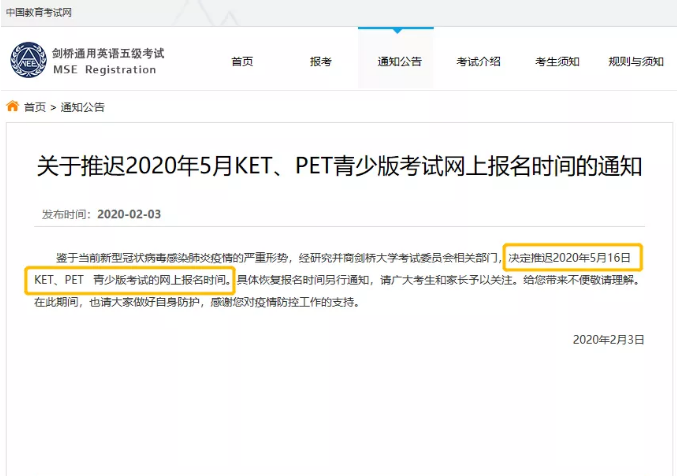Open the 考生须知 navigation menu item
This screenshot has width=677, height=476.
(x=557, y=62)
